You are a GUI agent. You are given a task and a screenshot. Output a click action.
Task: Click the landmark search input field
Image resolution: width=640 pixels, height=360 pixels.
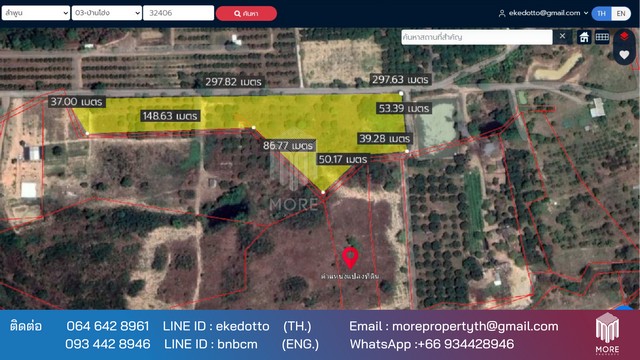coord(477,37)
